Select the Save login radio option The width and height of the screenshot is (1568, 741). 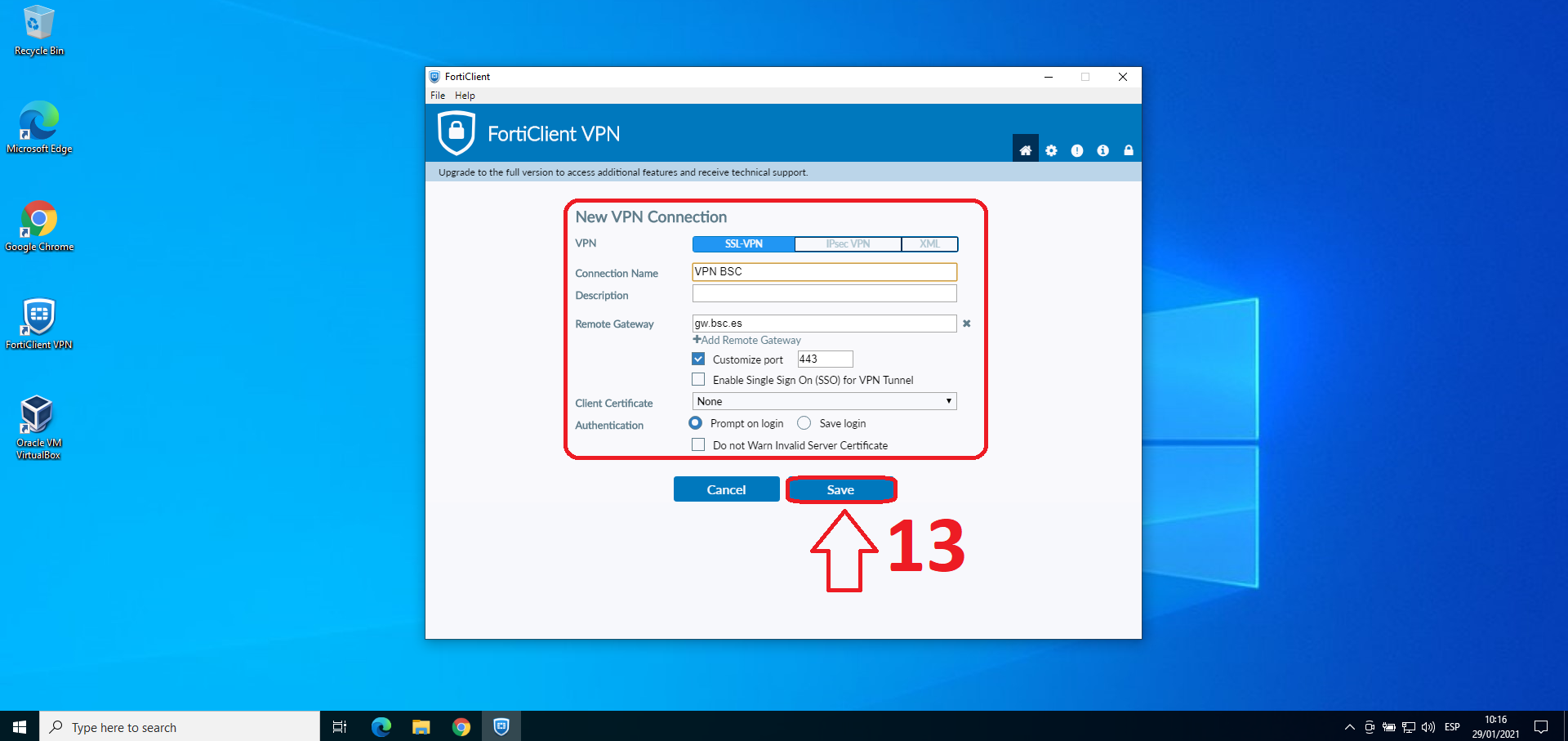[x=804, y=423]
